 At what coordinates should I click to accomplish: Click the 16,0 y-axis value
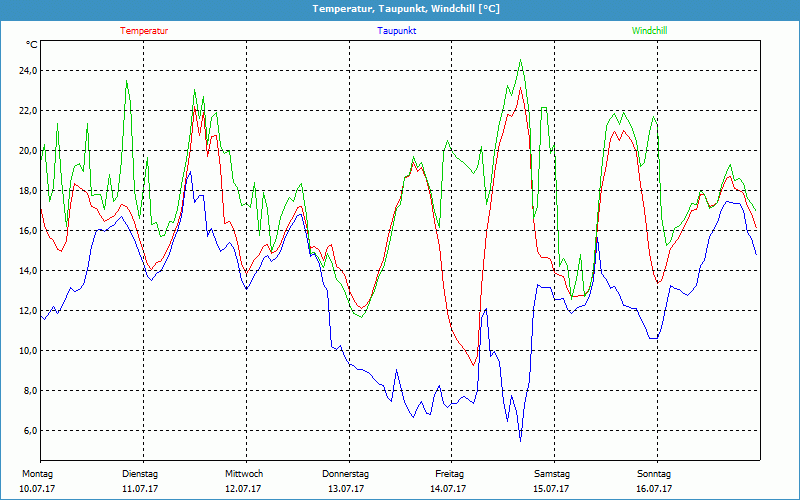(x=28, y=230)
